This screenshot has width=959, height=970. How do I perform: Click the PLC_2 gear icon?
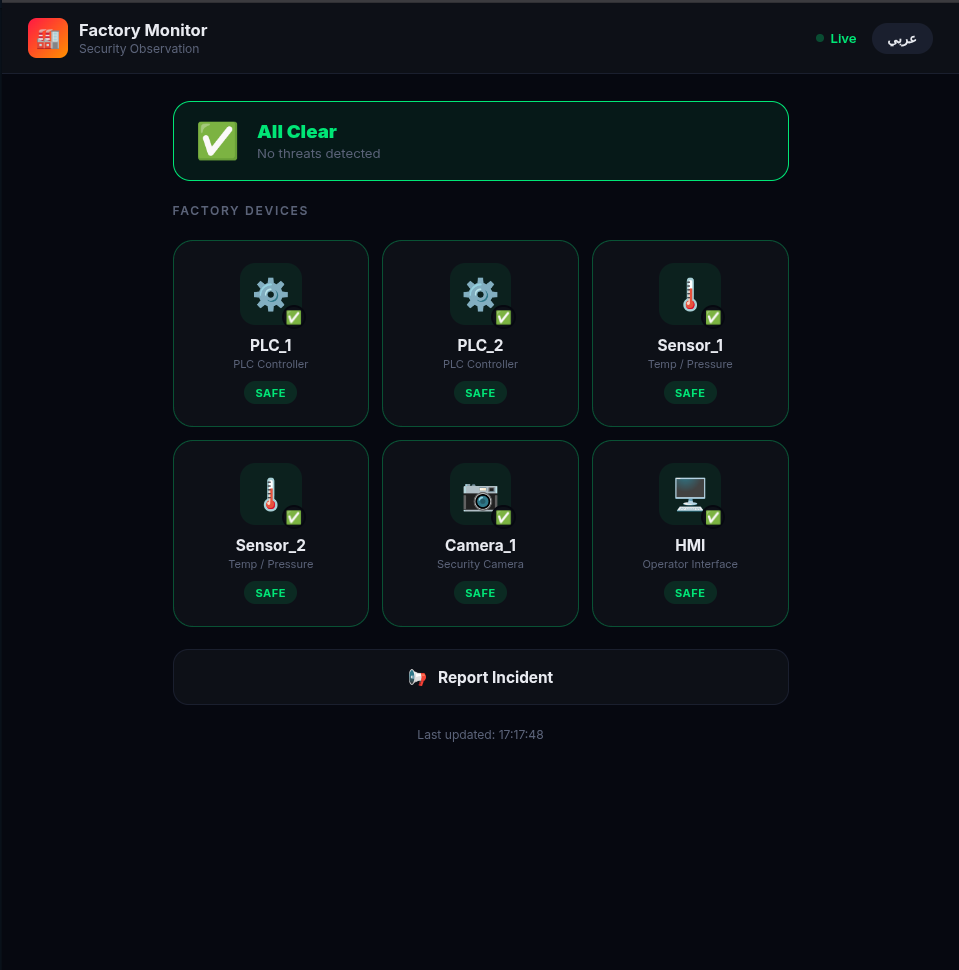[x=480, y=294]
